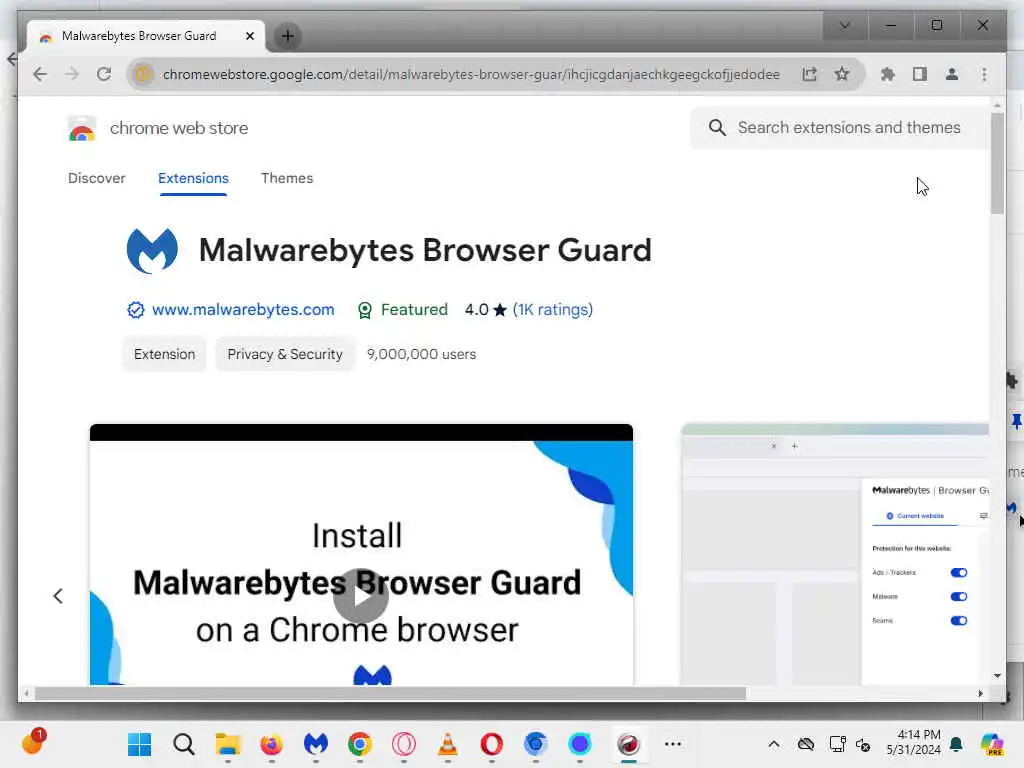Click the browser forward arrow
The width and height of the screenshot is (1024, 768).
click(x=72, y=74)
